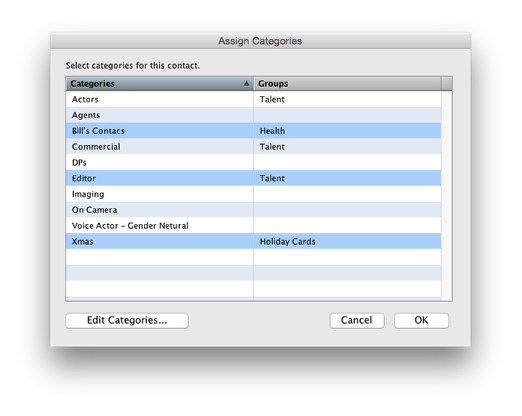
Task: Select the DPs category row
Action: pyautogui.click(x=253, y=162)
